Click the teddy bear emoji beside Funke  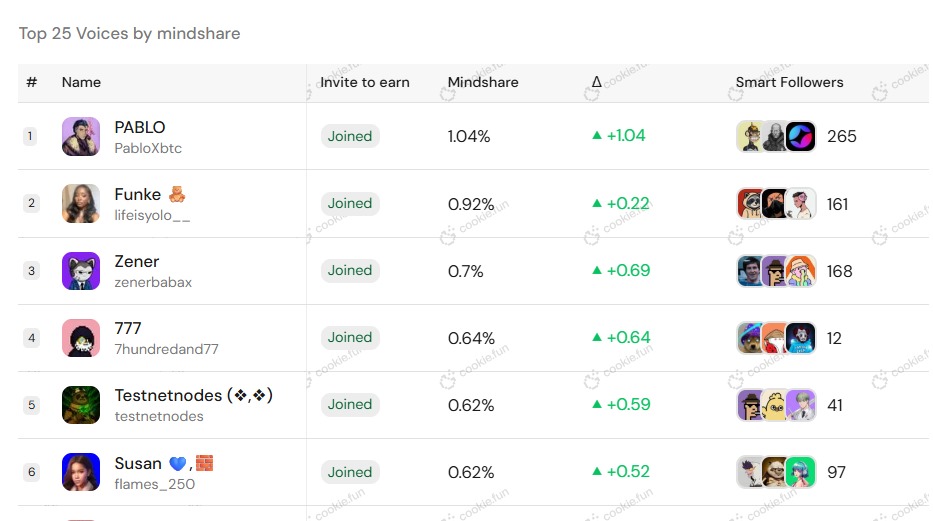[x=177, y=194]
